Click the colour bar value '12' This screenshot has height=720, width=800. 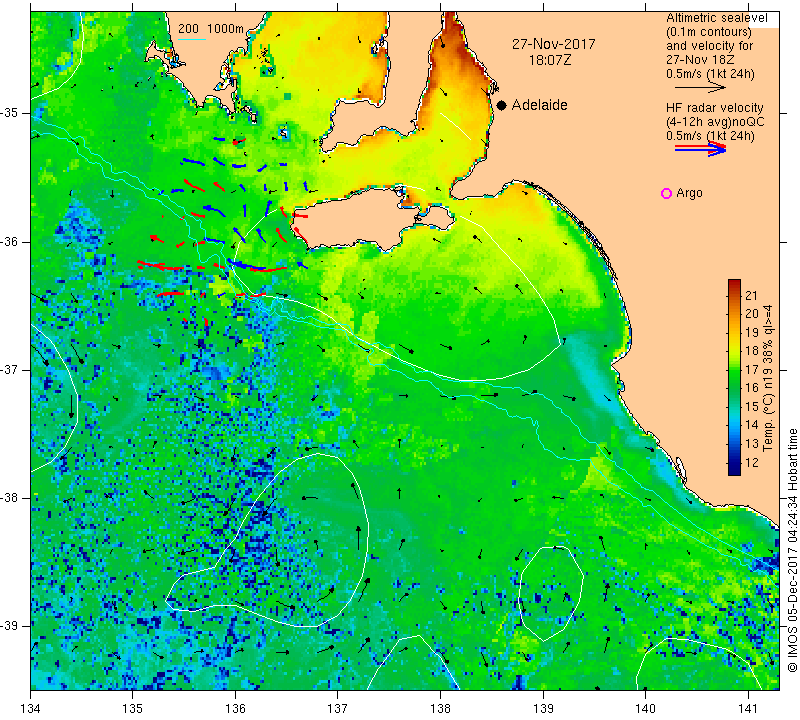coord(752,463)
